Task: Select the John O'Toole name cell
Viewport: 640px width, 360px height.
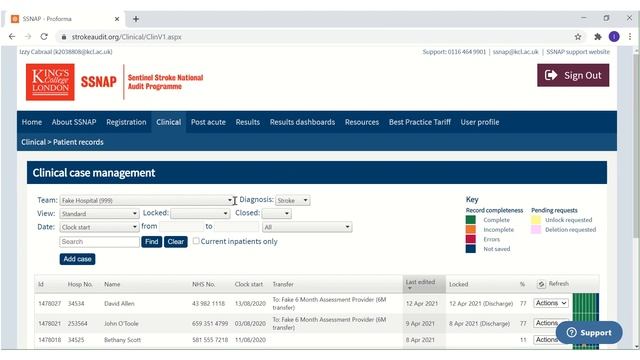Action: click(x=121, y=323)
